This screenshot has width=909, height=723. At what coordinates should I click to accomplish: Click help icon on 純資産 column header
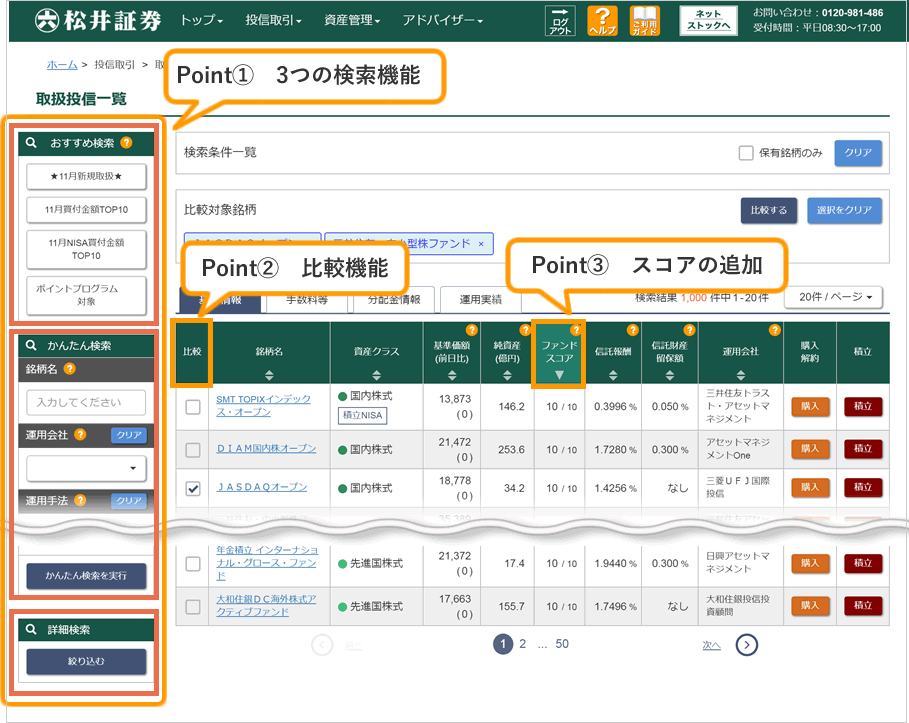525,330
